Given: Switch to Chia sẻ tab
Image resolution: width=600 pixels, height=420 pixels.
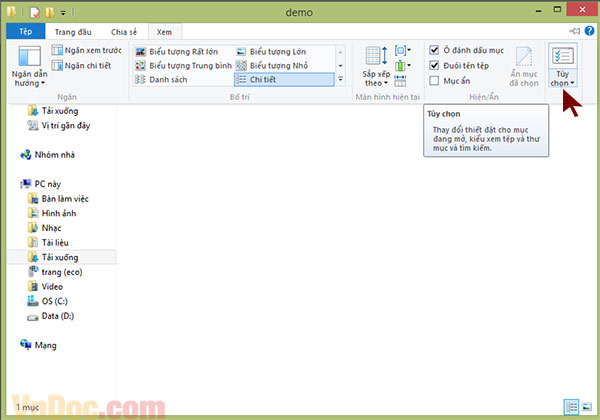Looking at the screenshot, I should 124,32.
